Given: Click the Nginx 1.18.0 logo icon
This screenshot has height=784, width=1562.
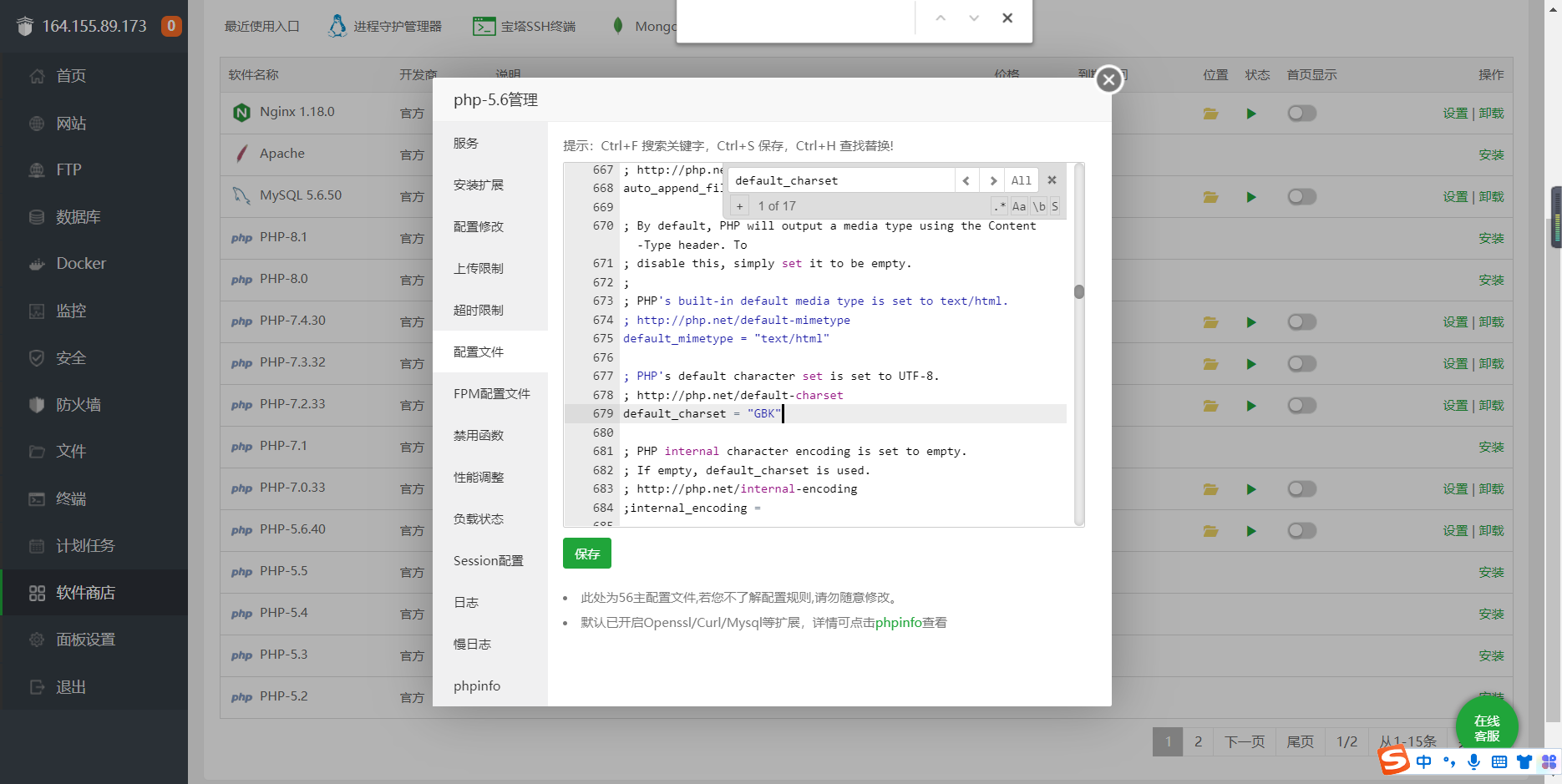Looking at the screenshot, I should (241, 112).
